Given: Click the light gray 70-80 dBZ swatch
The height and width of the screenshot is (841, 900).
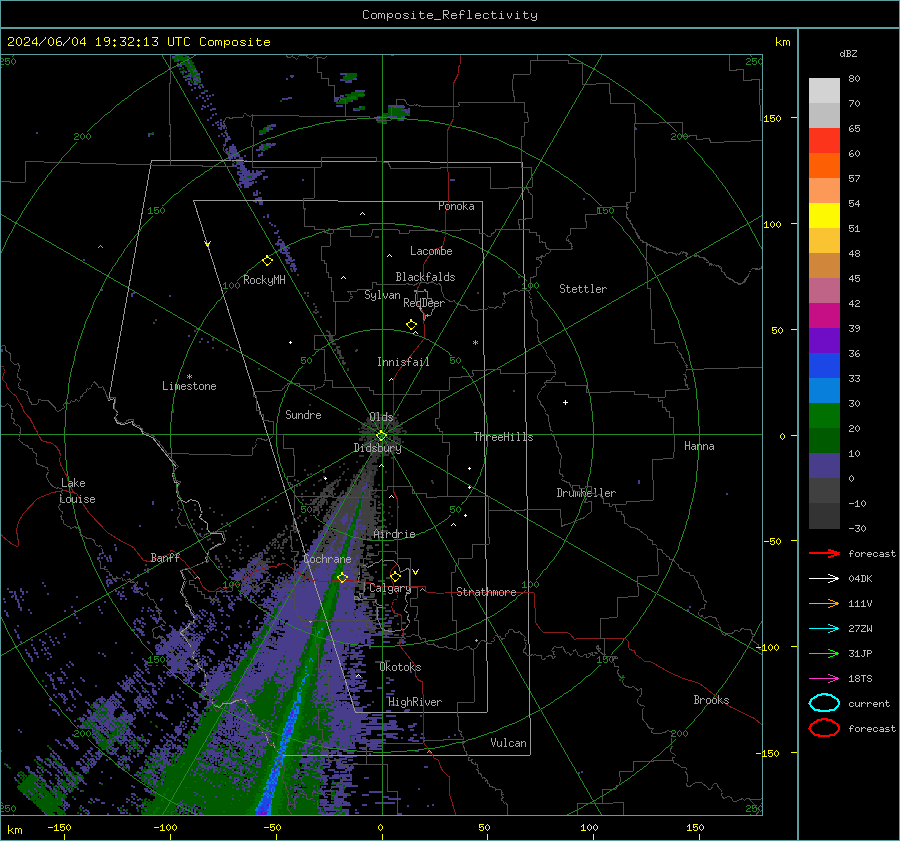Looking at the screenshot, I should click(824, 91).
